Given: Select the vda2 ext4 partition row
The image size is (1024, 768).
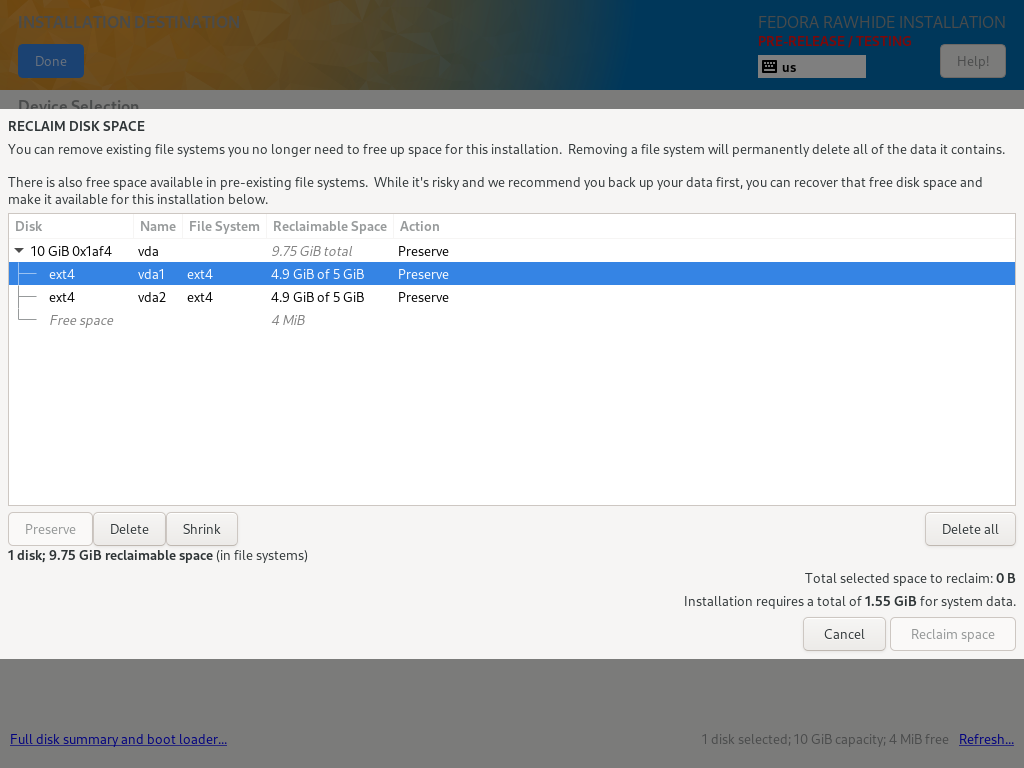Looking at the screenshot, I should point(511,297).
